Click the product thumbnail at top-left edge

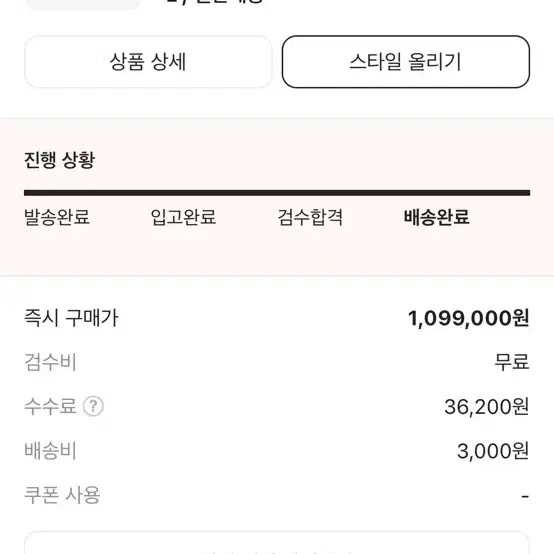[83, 5]
